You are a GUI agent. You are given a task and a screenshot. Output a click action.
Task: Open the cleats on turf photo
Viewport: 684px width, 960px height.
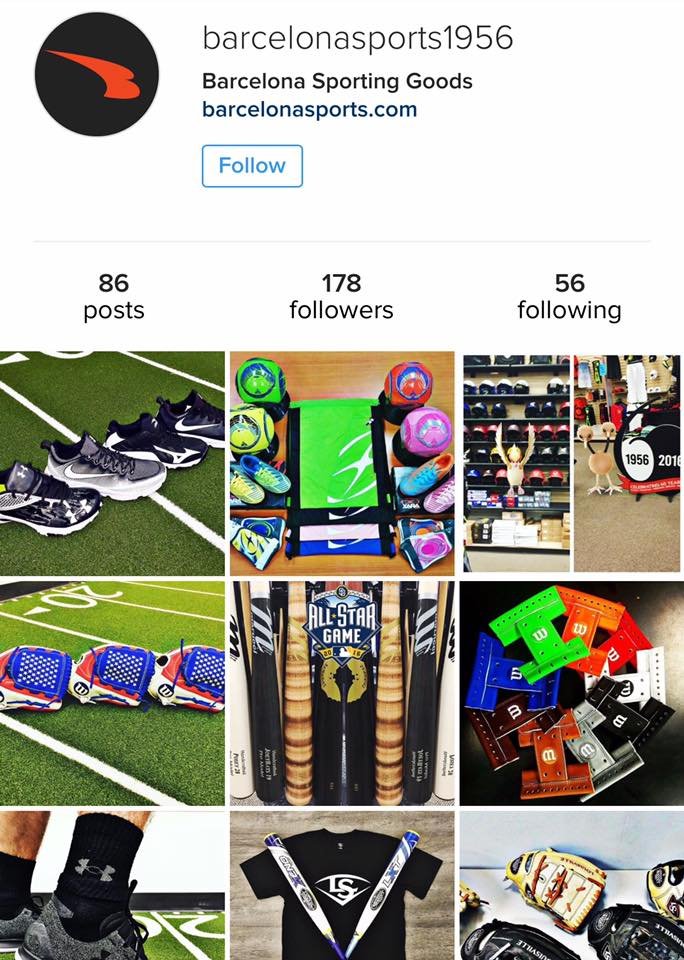[x=112, y=463]
